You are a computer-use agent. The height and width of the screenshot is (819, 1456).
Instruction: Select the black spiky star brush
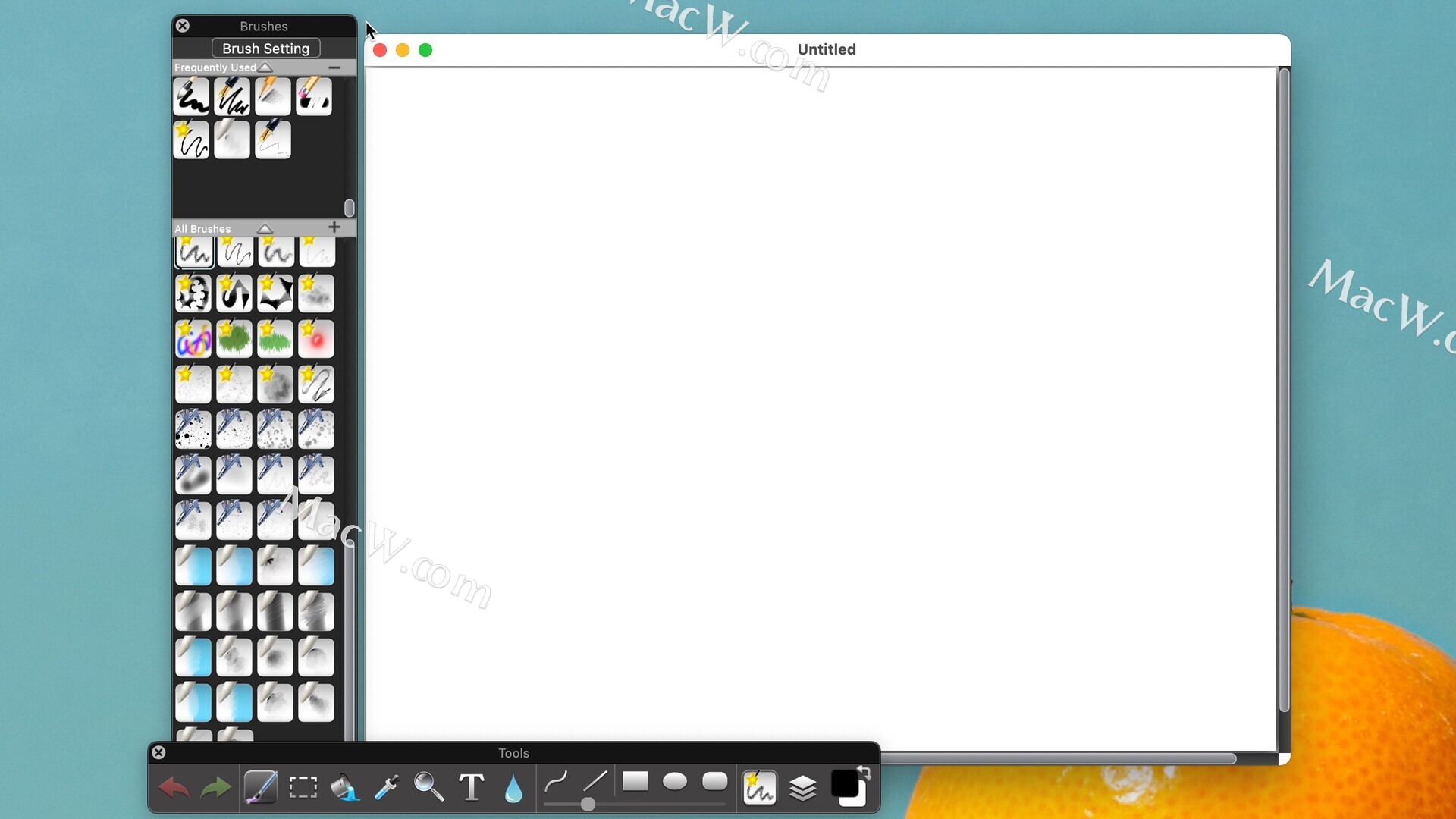(x=275, y=293)
